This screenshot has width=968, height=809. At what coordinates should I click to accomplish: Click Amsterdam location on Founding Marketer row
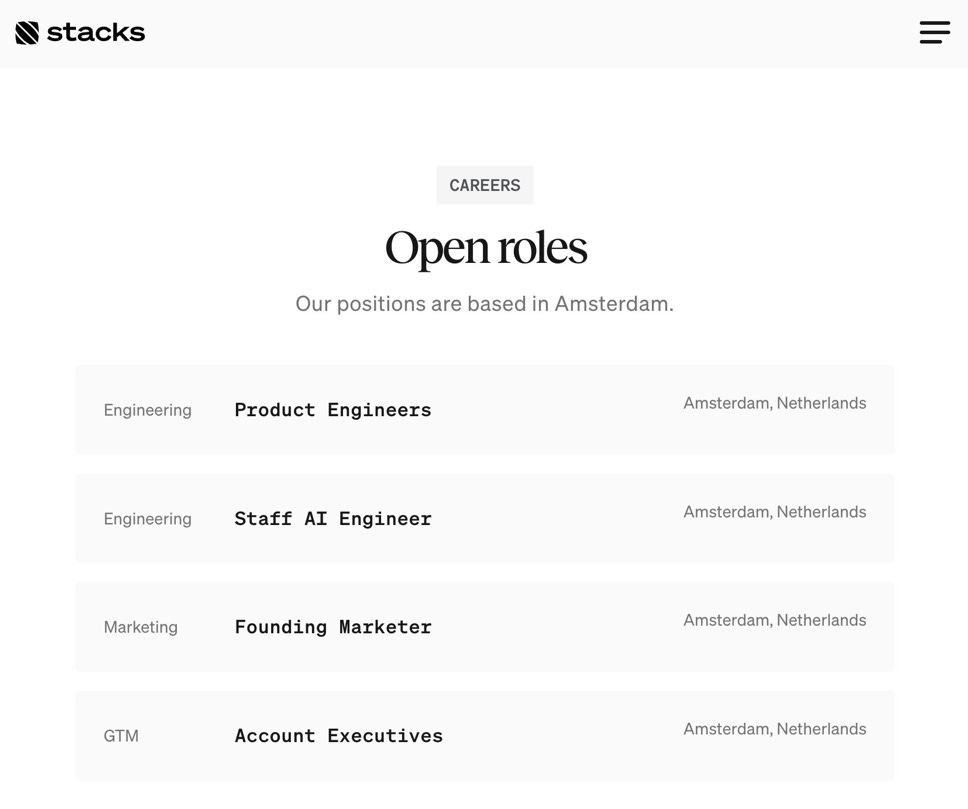pos(775,620)
